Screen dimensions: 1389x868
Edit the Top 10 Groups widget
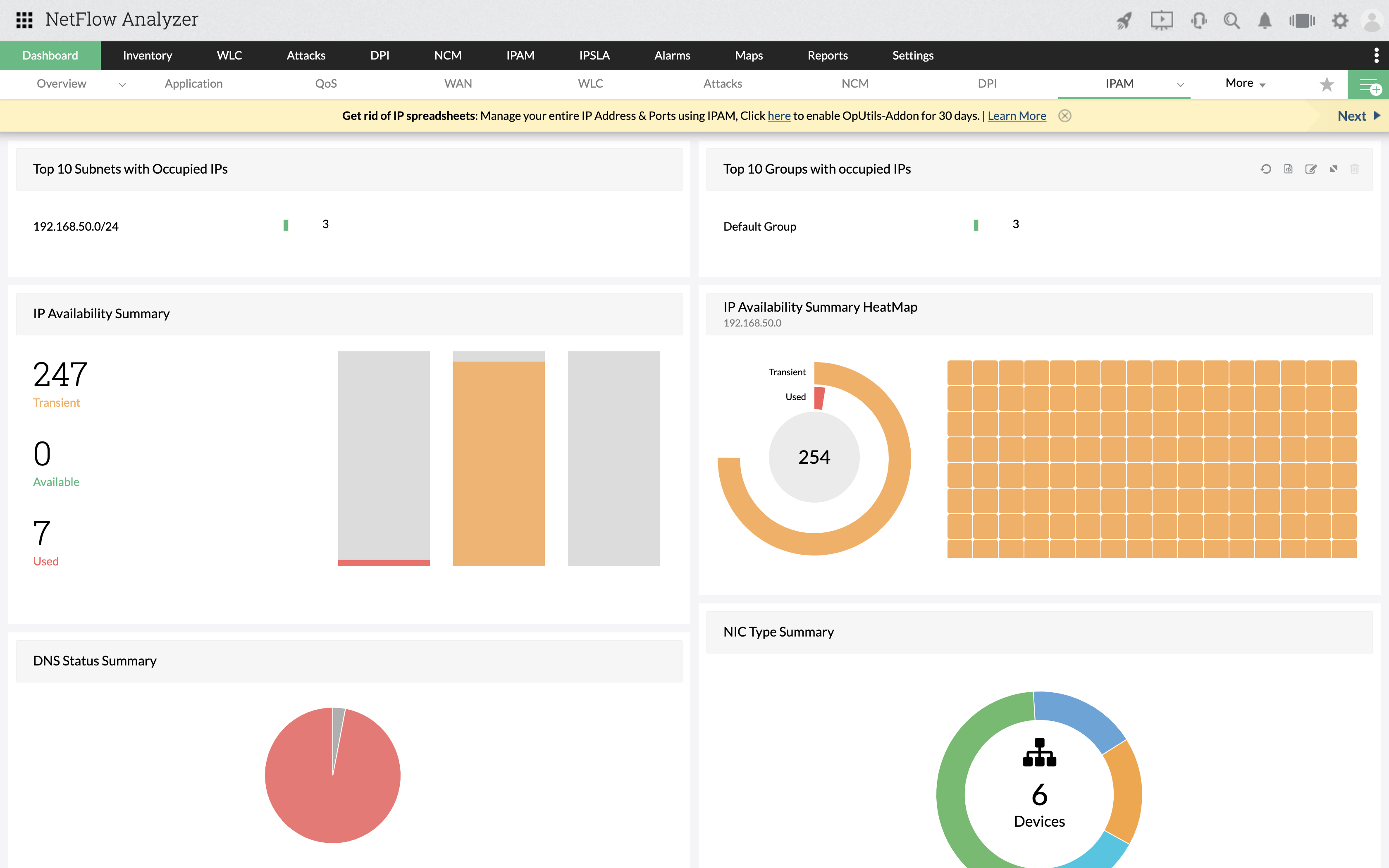pyautogui.click(x=1312, y=169)
